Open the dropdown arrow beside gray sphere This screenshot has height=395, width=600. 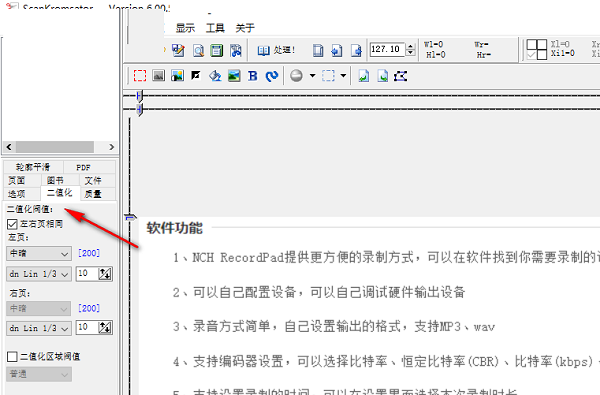[x=313, y=75]
